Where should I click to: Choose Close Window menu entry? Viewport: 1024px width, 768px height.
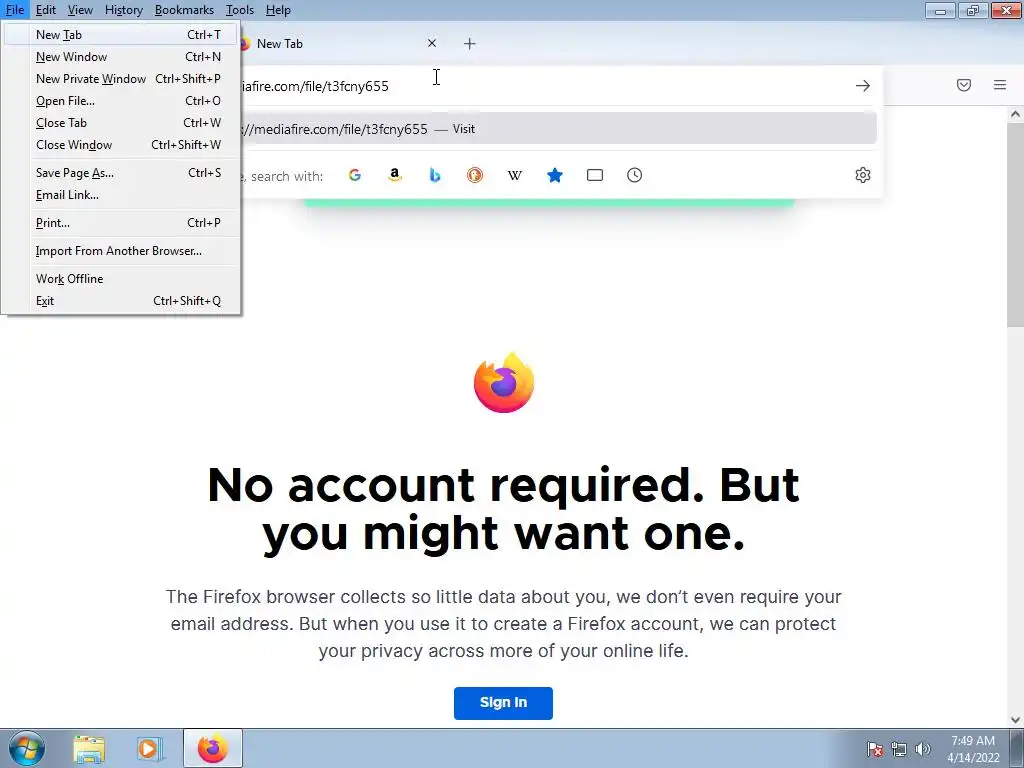tap(121, 145)
